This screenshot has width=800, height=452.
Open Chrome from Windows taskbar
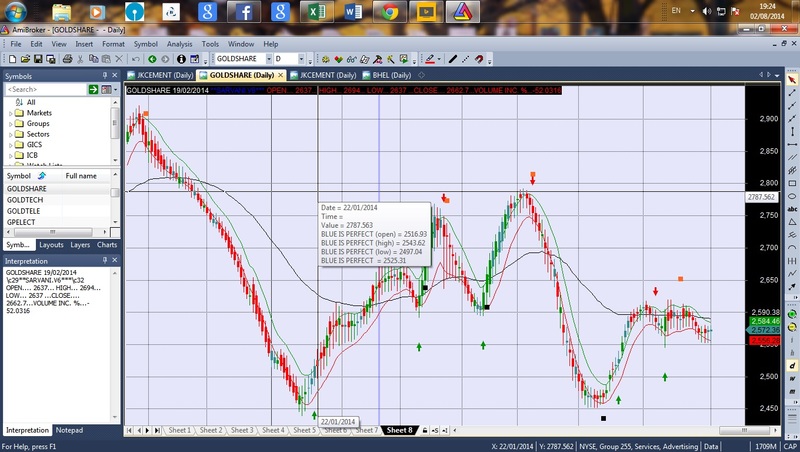[x=390, y=12]
